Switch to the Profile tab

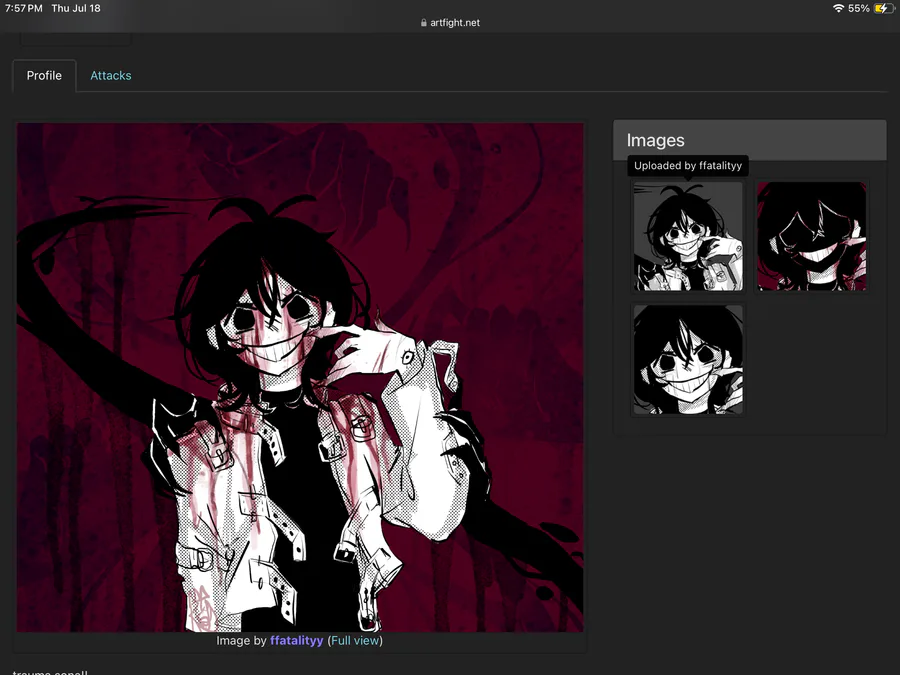tap(44, 76)
